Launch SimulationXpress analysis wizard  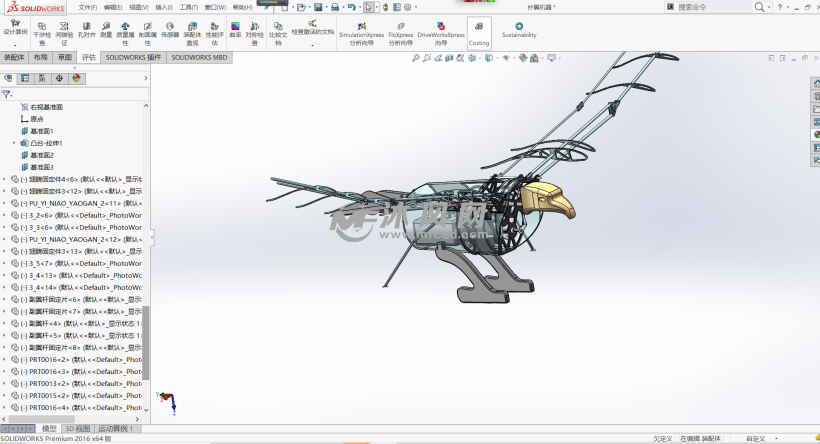360,32
